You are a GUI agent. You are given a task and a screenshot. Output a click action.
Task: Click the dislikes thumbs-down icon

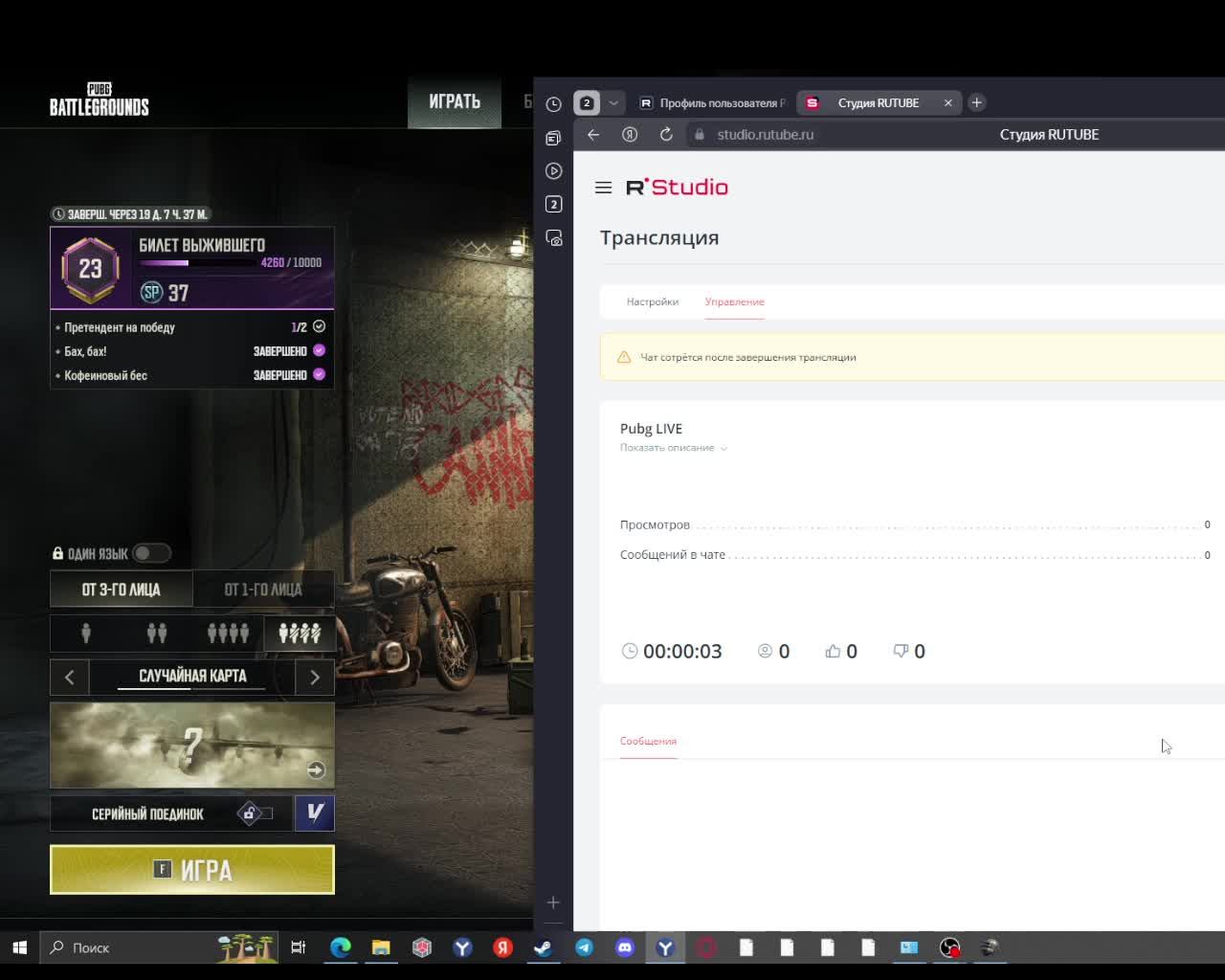[901, 651]
